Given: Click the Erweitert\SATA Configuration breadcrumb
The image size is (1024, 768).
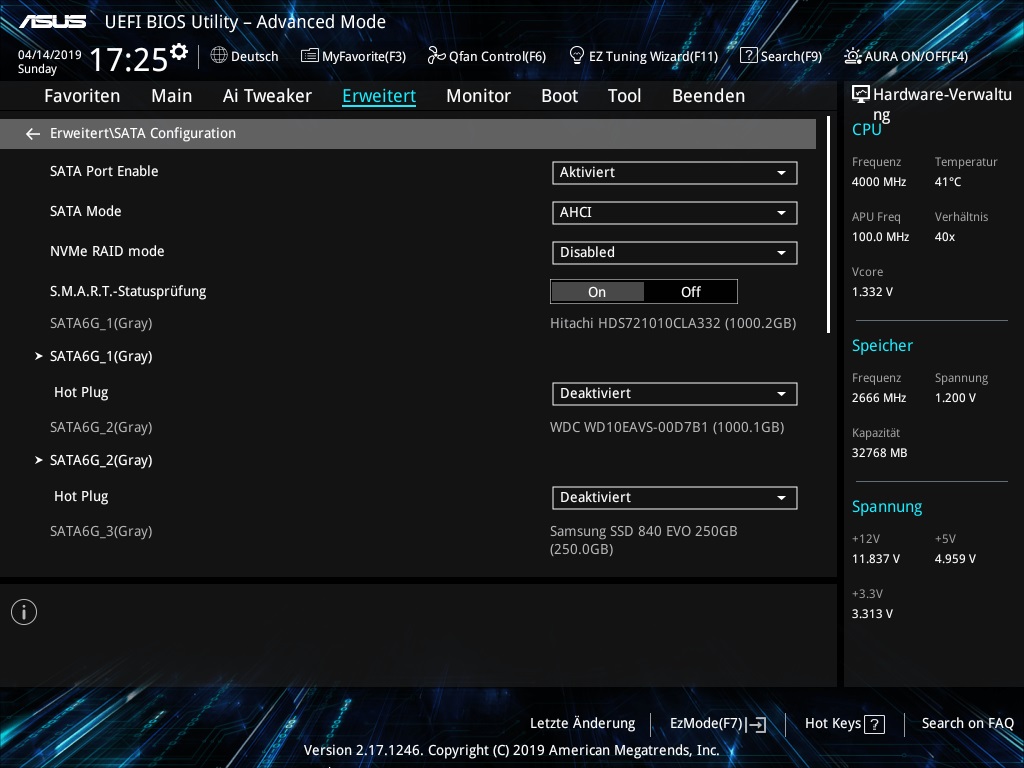Looking at the screenshot, I should [143, 133].
